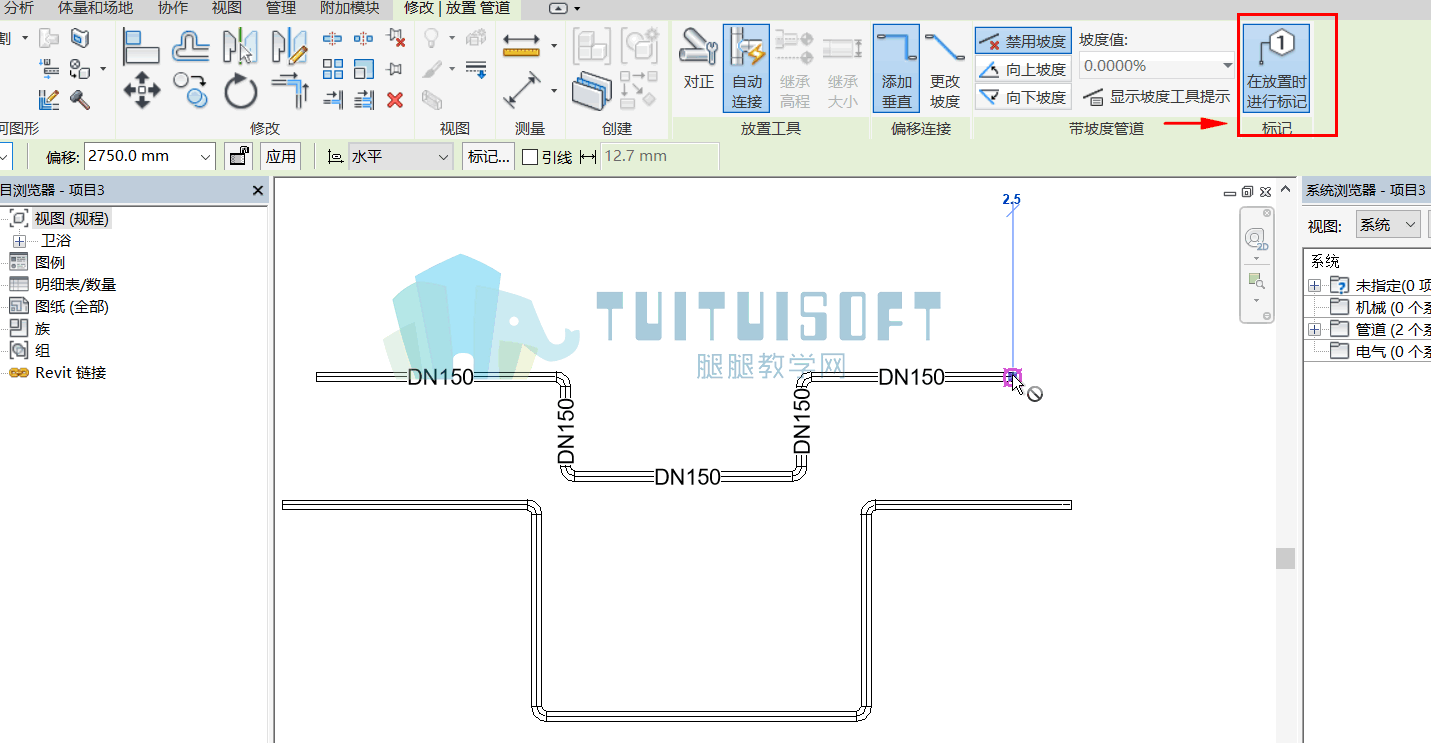Viewport: 1431px width, 743px height.
Task: Switch to the 体量和场地 ribbon tab
Action: tap(95, 8)
